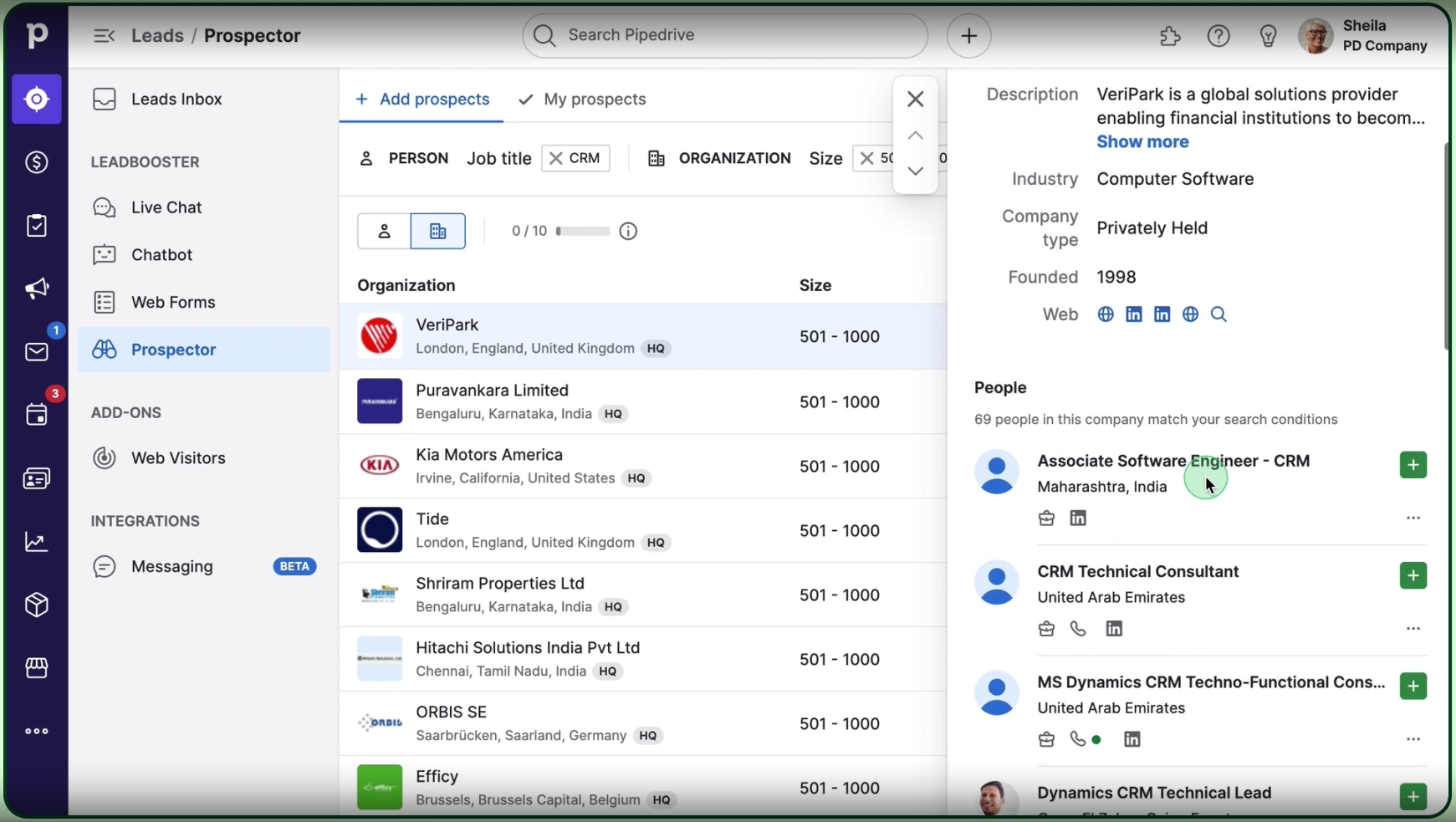Open more options for Associate Software Engineer

(x=1413, y=518)
